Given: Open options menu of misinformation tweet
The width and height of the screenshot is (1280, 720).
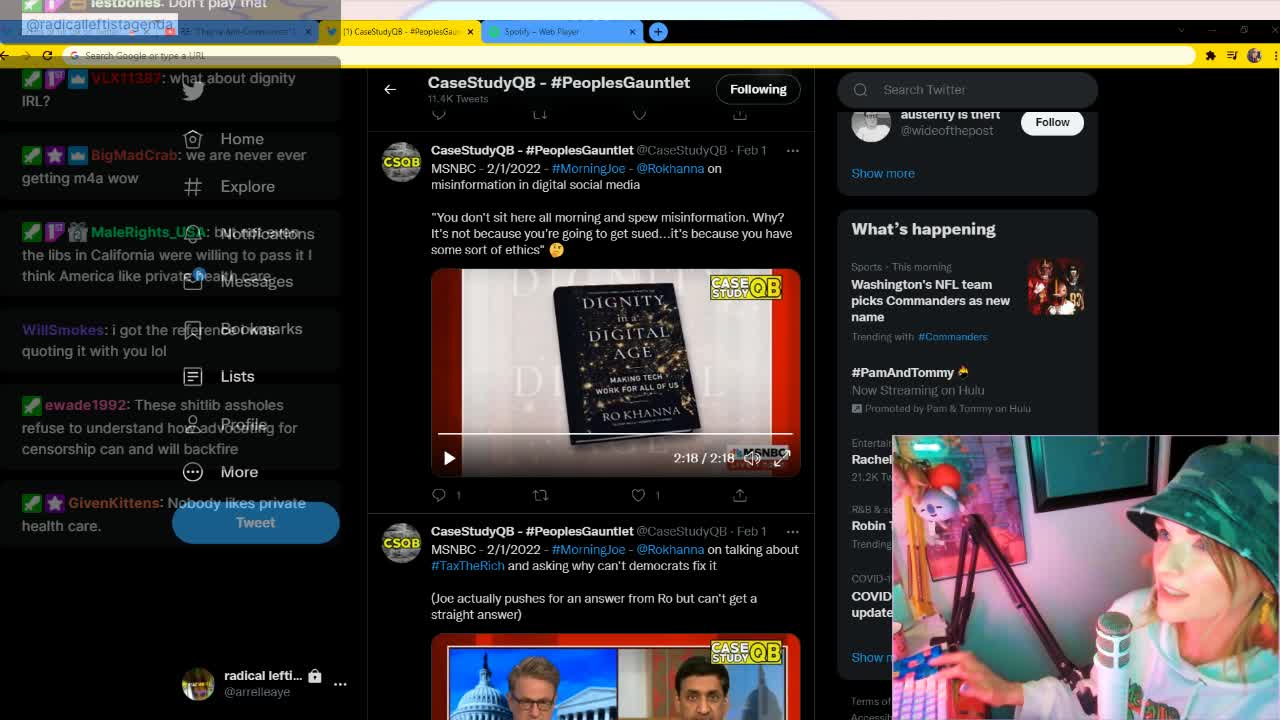Looking at the screenshot, I should [x=792, y=150].
